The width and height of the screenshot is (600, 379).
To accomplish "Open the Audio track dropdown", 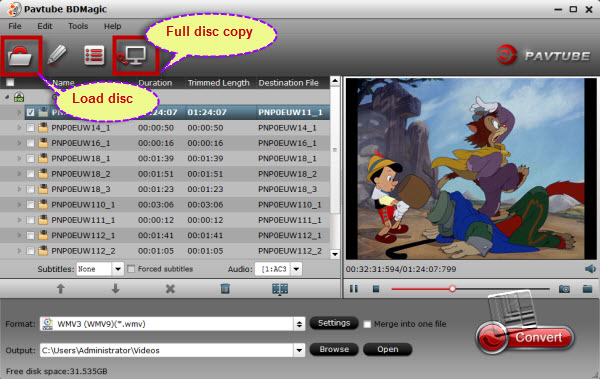I will [x=296, y=269].
